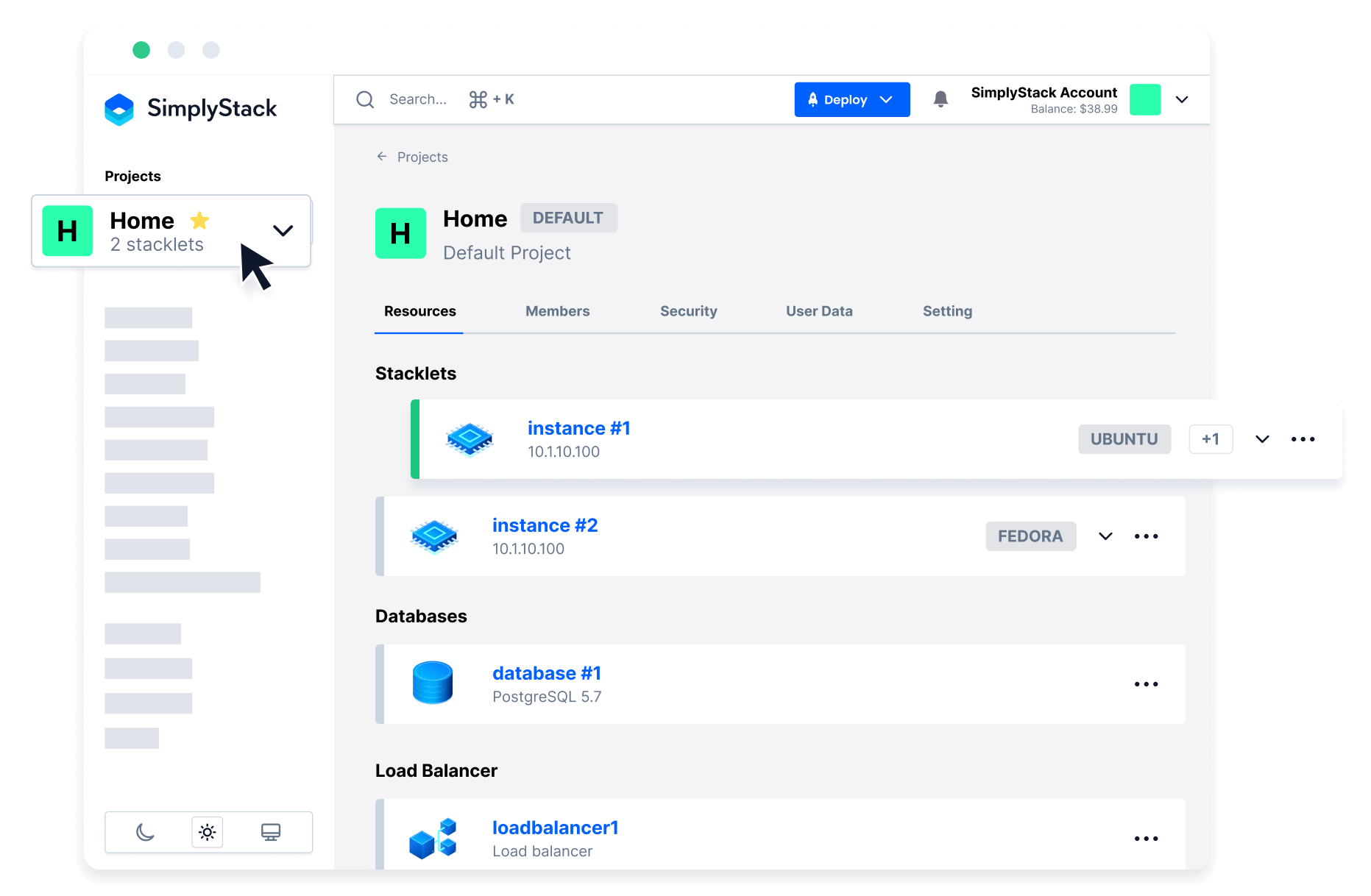
Task: Click the UBUNTU tag
Action: click(x=1124, y=439)
